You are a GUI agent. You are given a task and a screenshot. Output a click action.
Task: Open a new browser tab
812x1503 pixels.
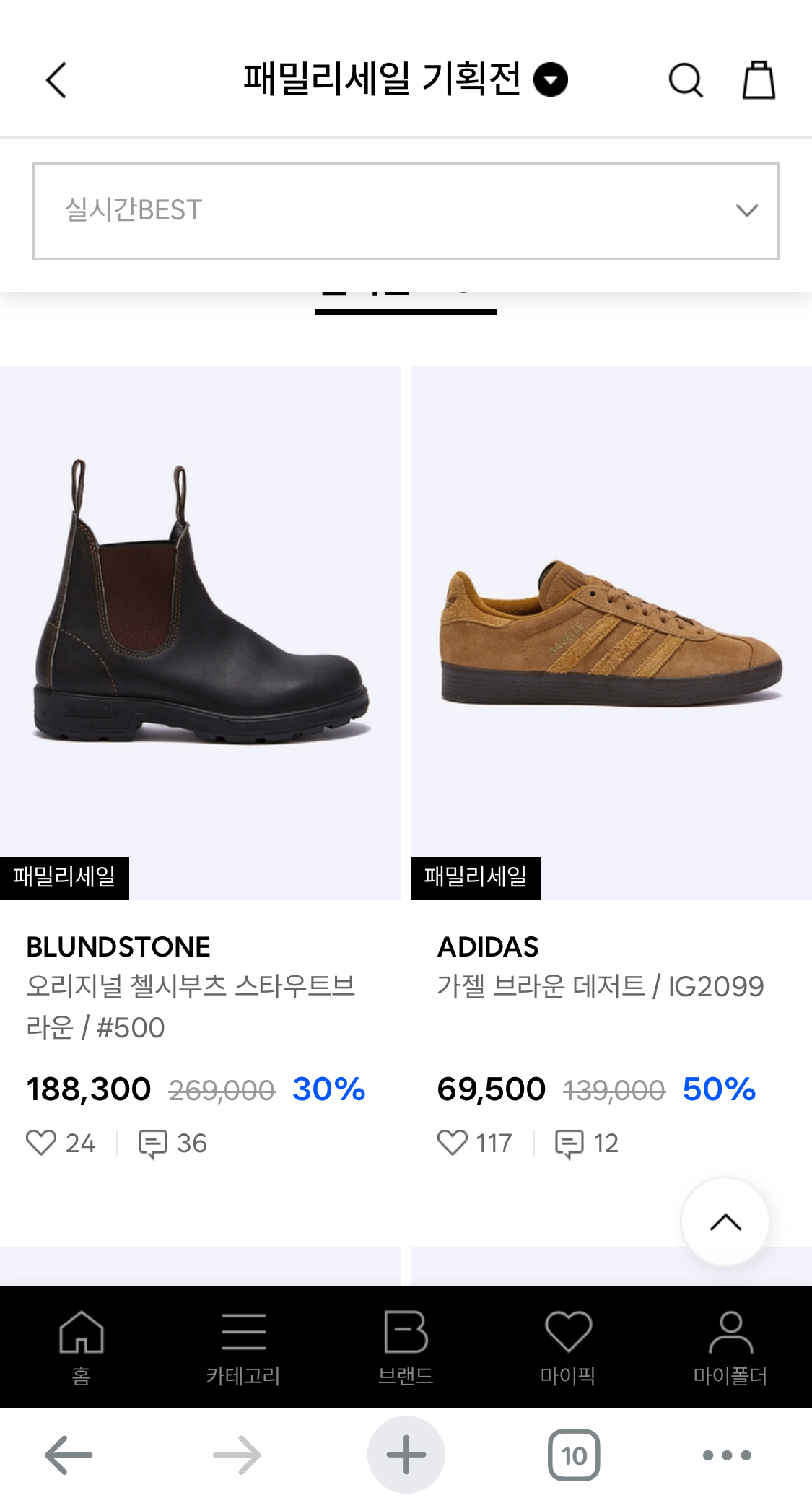coord(406,1455)
